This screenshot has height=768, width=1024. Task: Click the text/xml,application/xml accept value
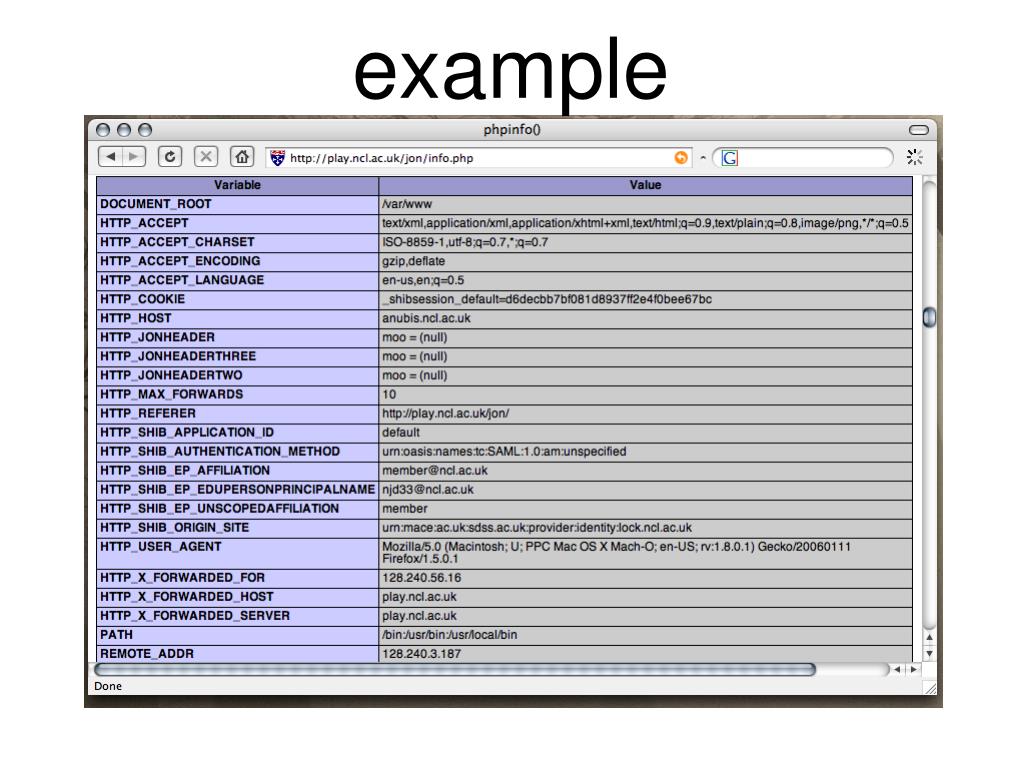pos(645,223)
